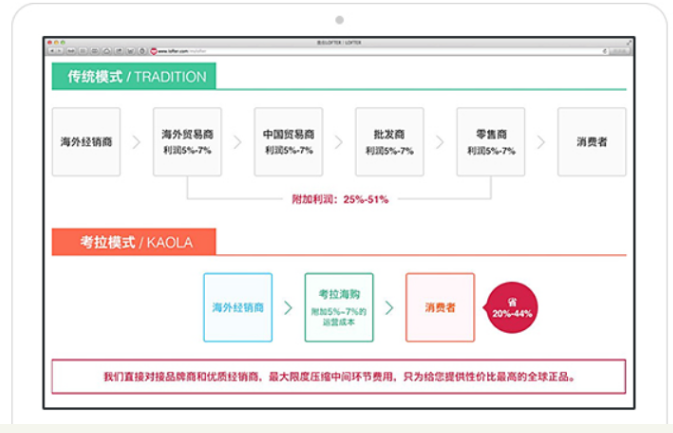The image size is (673, 433).
Task: Click the green 考拉海购 box
Action: pyautogui.click(x=339, y=307)
